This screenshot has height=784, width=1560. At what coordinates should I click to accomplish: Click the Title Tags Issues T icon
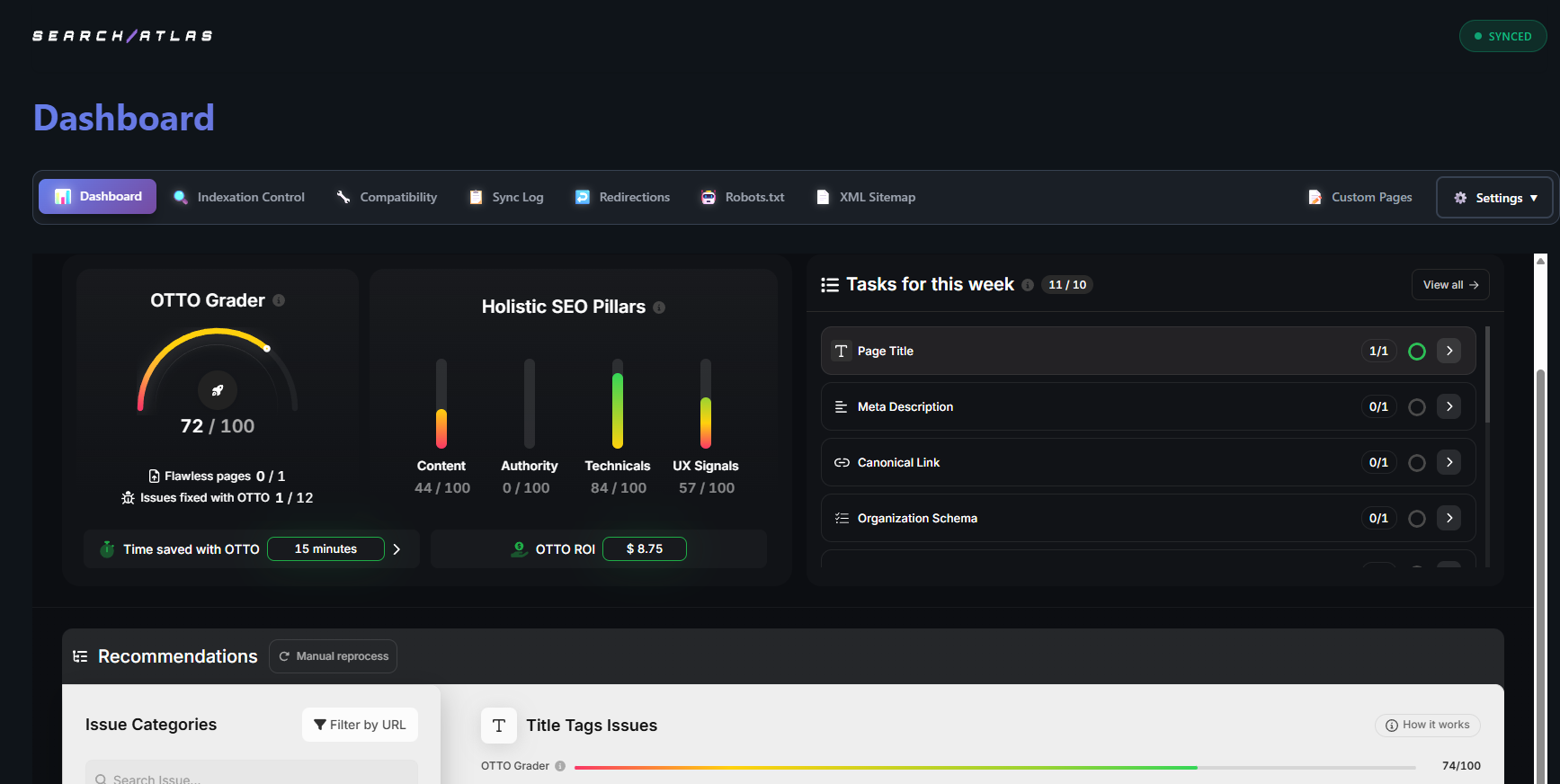click(x=499, y=726)
